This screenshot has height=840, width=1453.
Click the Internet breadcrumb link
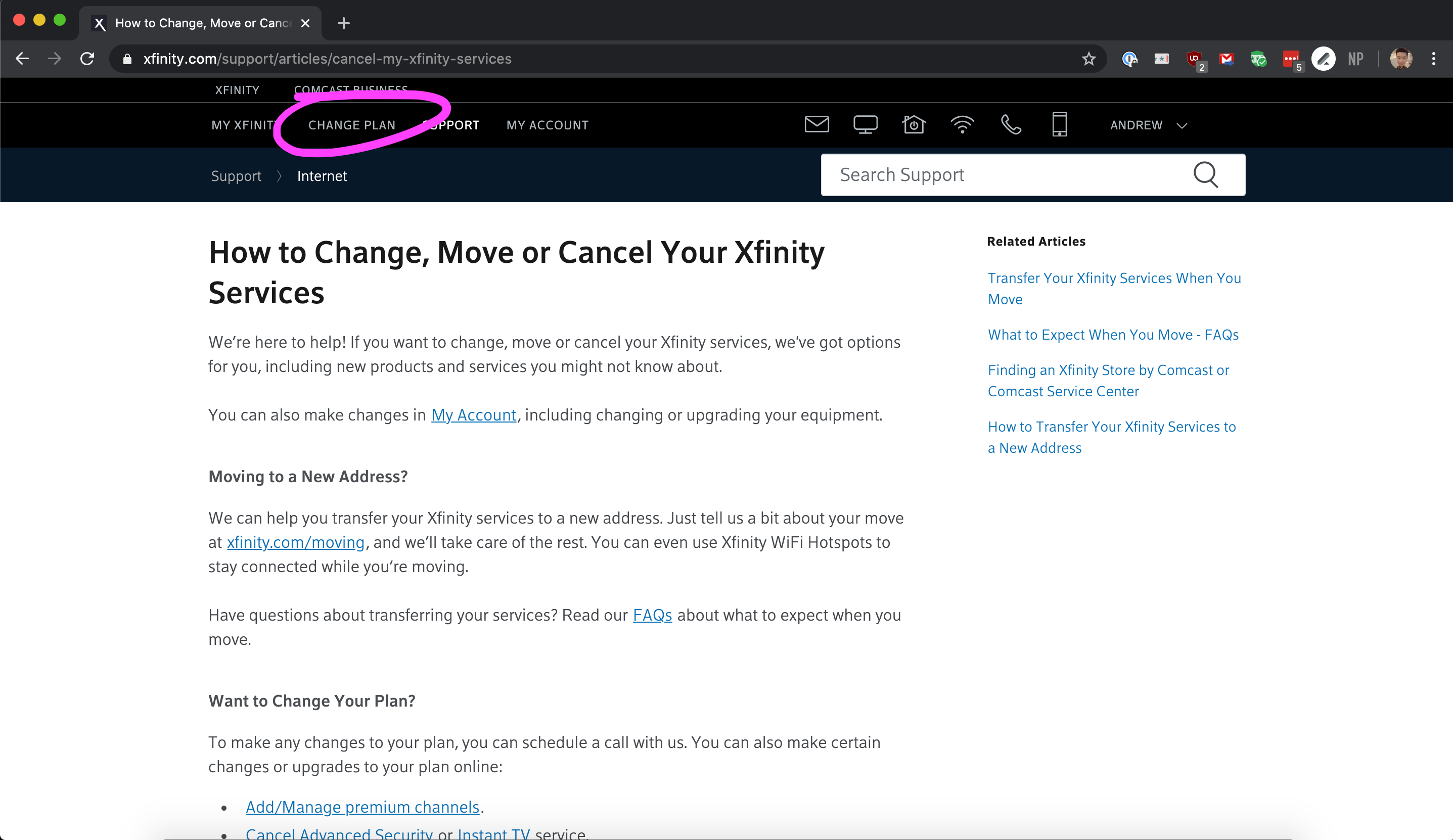pyautogui.click(x=322, y=176)
